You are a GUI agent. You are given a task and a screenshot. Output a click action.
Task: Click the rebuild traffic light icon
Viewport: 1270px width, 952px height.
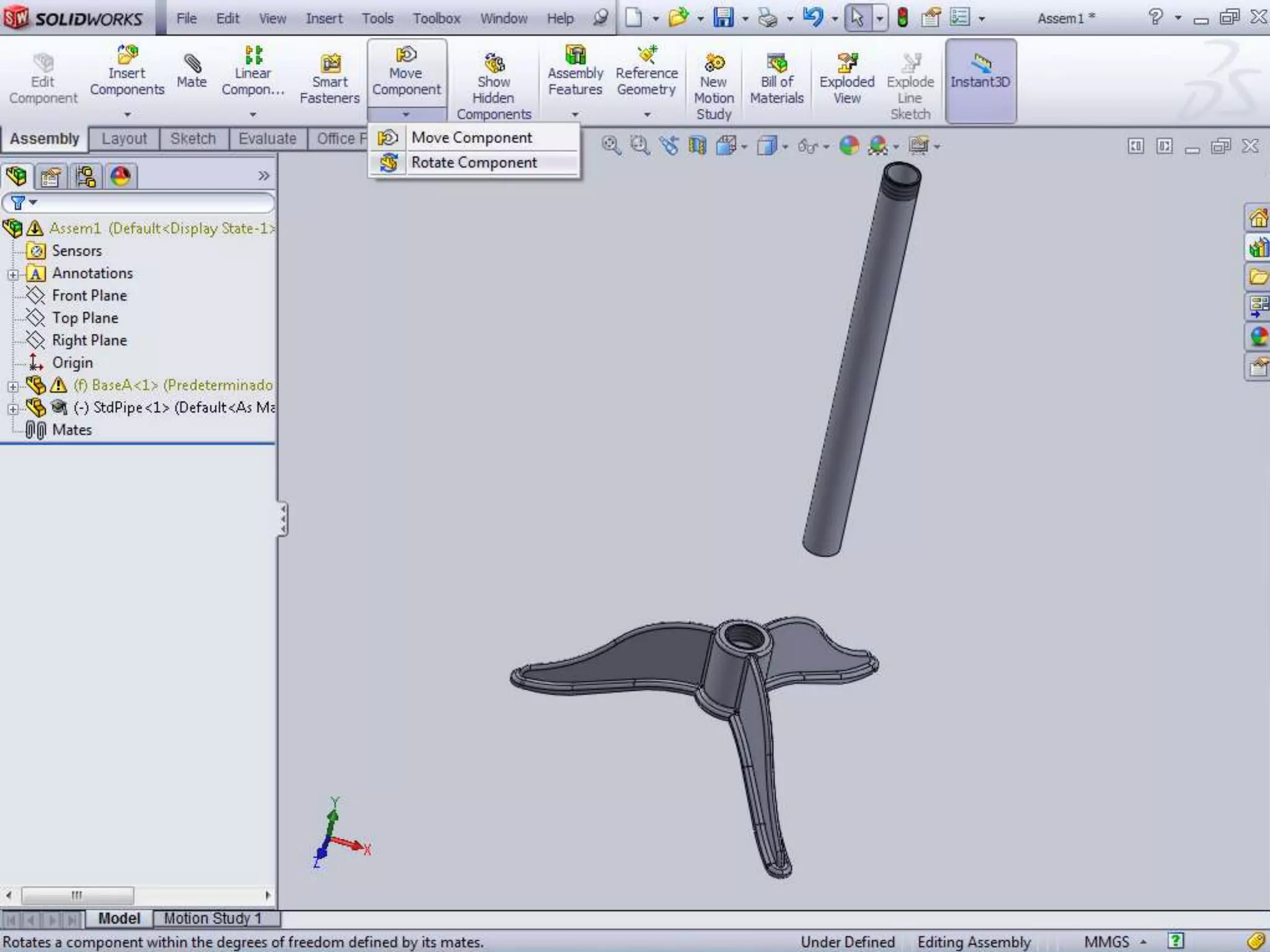(902, 18)
